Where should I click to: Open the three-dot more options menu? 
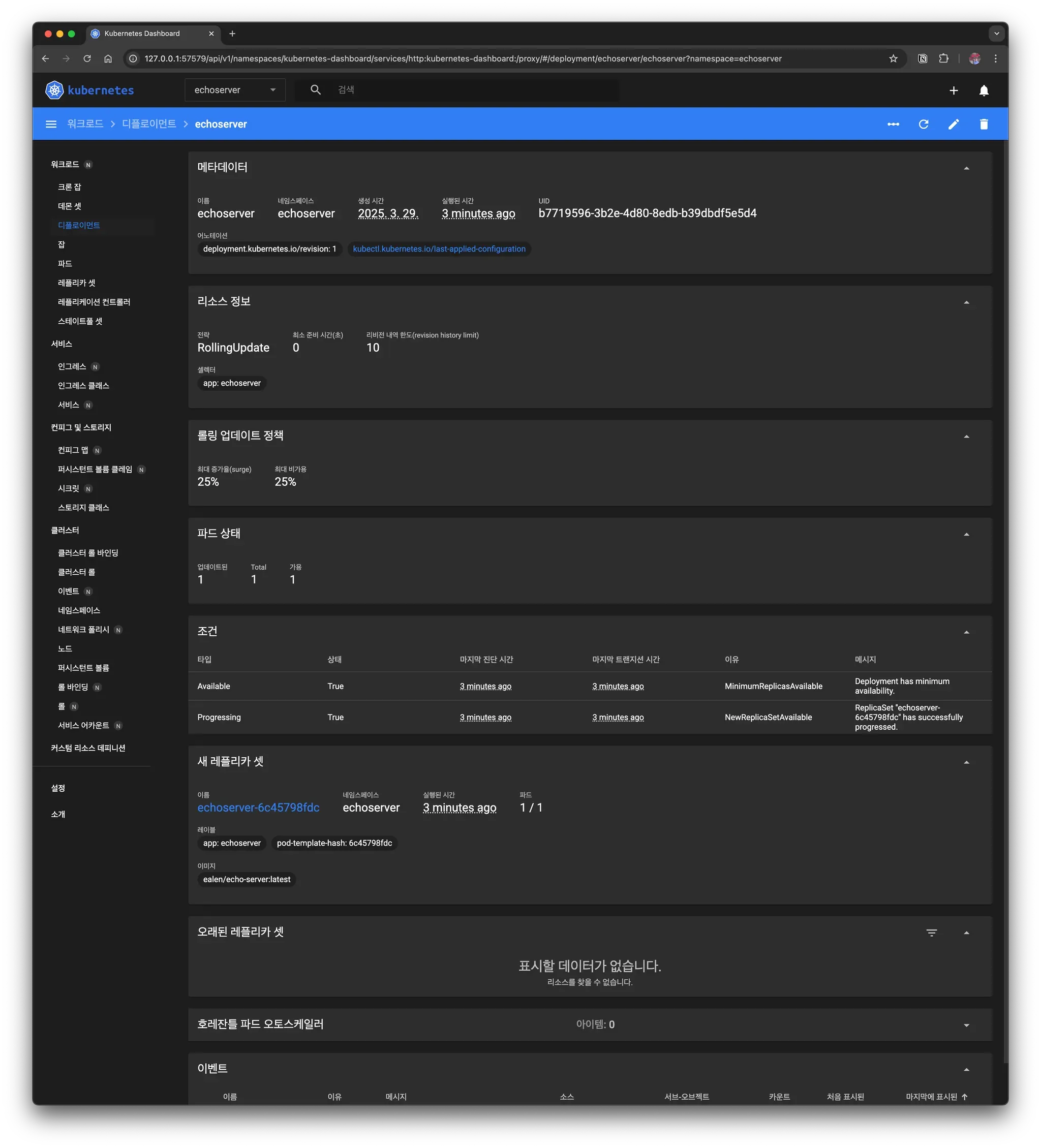tap(894, 123)
